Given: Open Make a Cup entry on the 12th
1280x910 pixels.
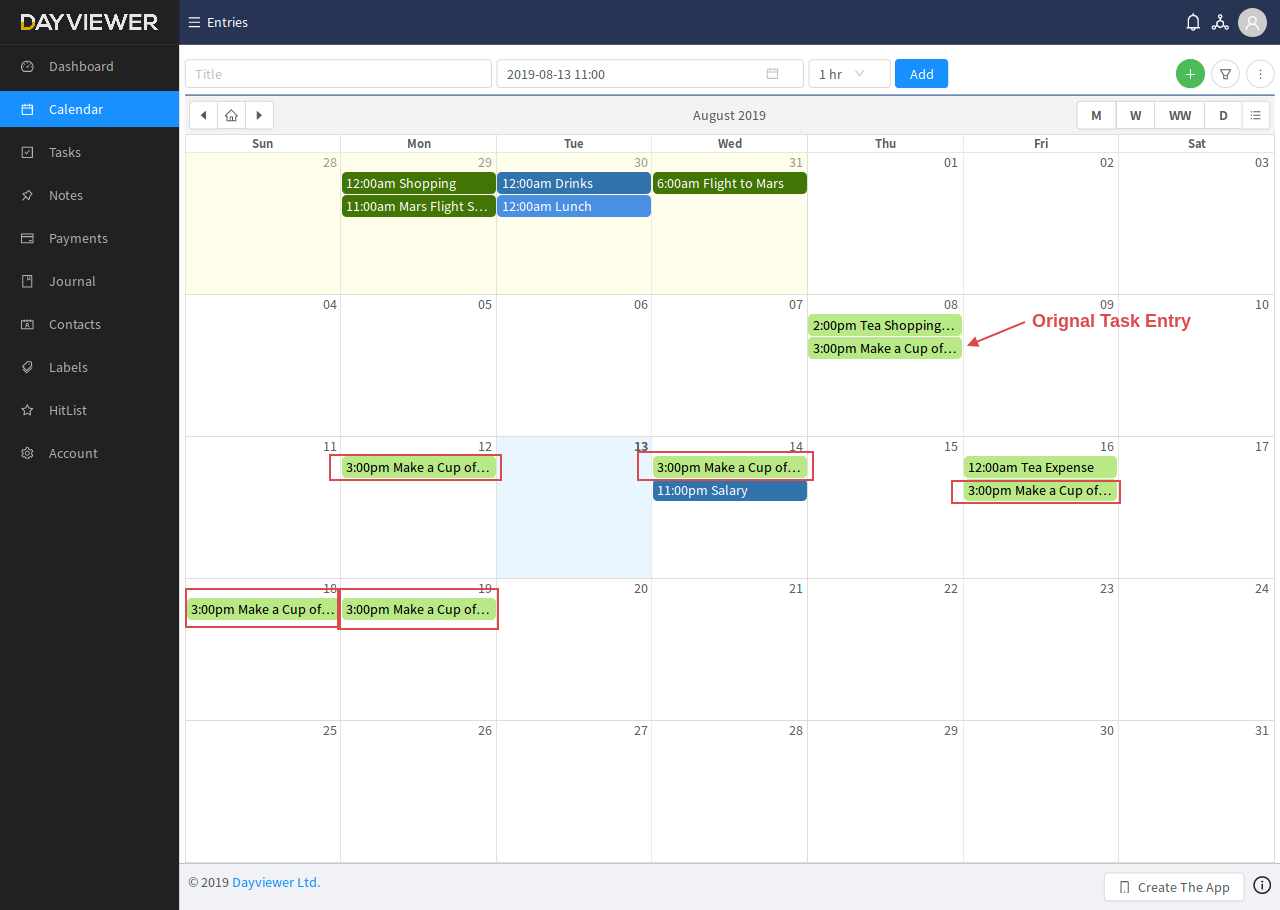Looking at the screenshot, I should [x=419, y=467].
